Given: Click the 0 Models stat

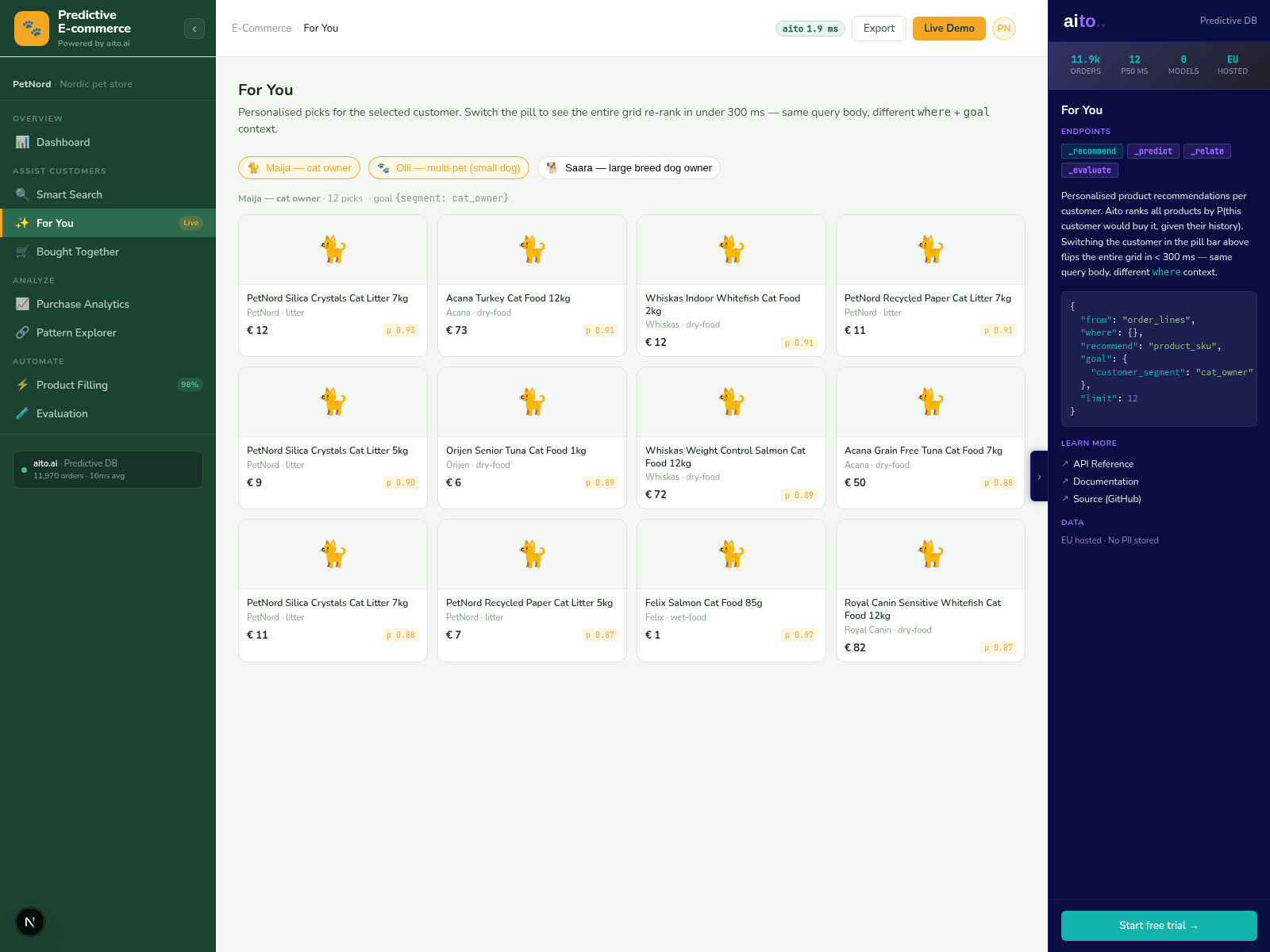Looking at the screenshot, I should [1183, 65].
